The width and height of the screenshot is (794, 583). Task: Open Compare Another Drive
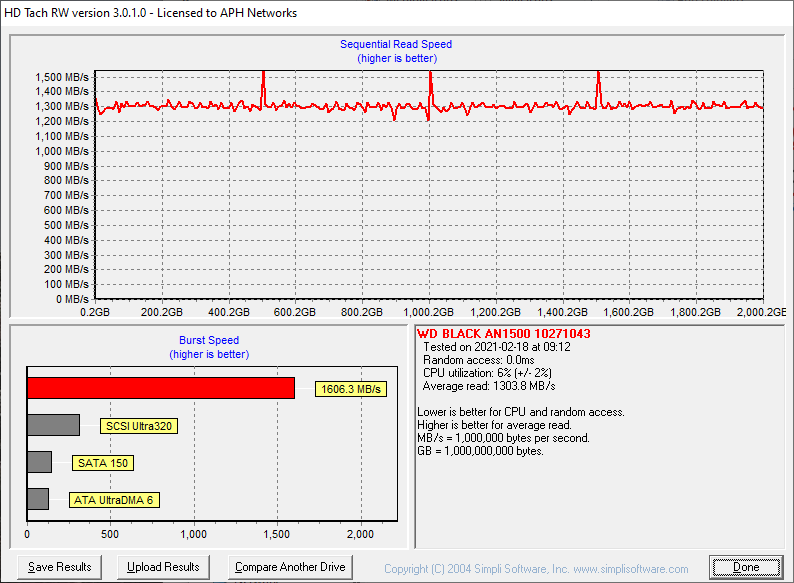pyautogui.click(x=290, y=567)
